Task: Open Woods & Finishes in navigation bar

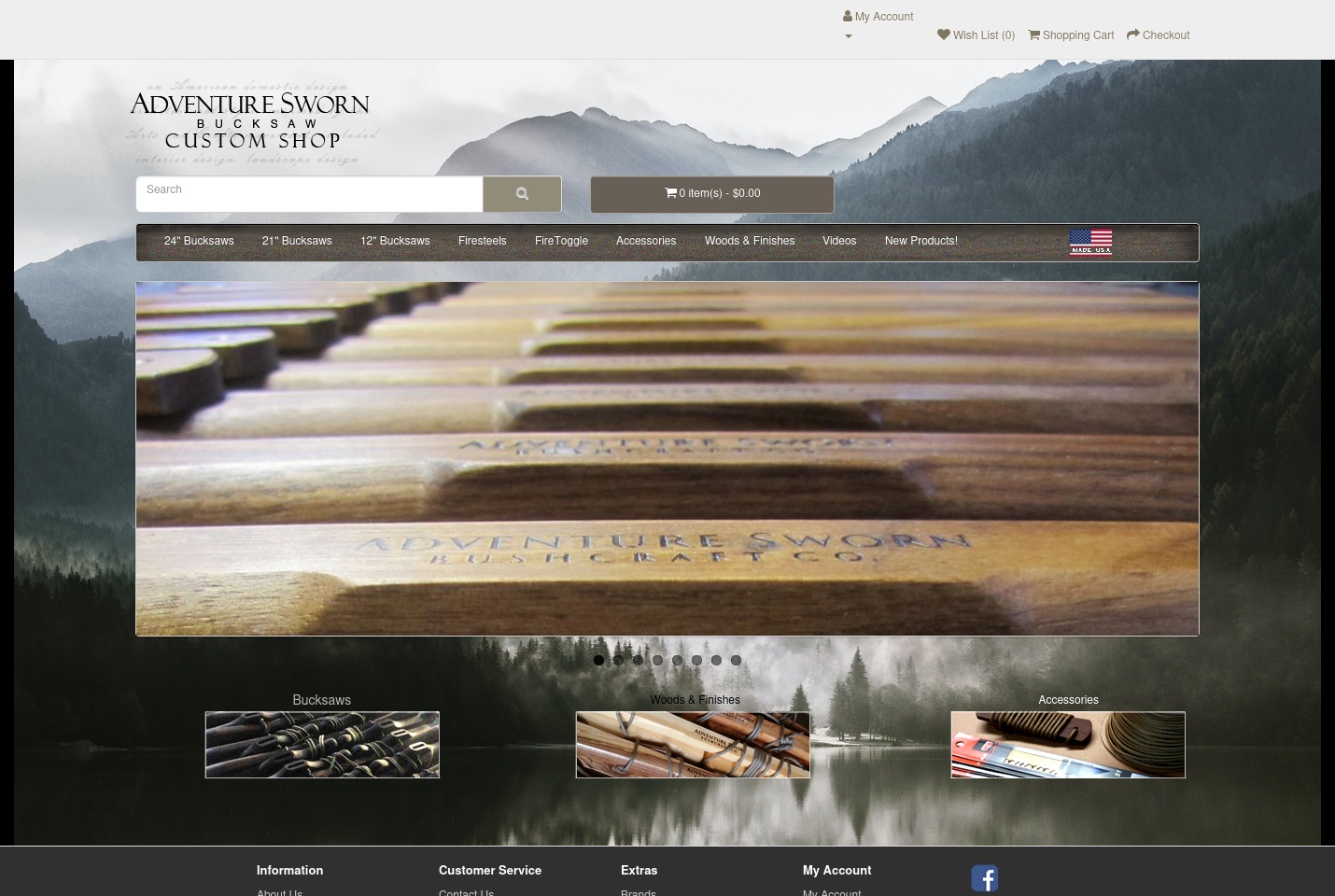Action: point(750,241)
